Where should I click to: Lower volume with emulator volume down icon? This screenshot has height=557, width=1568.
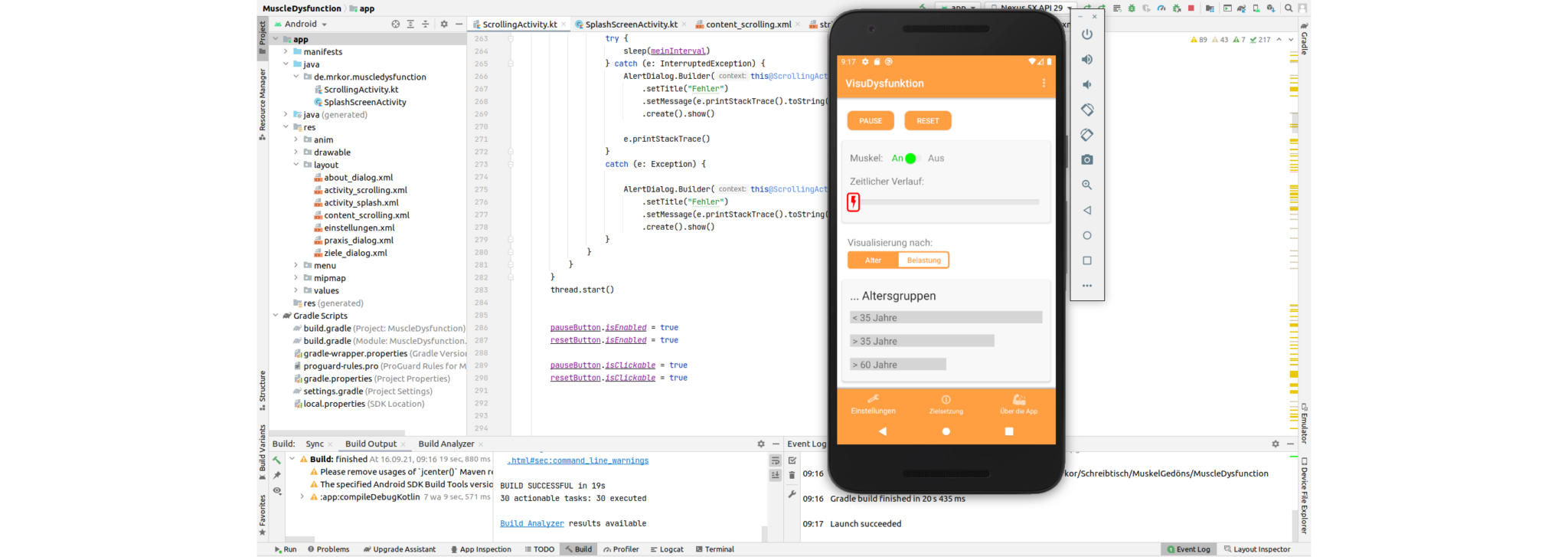(1086, 84)
